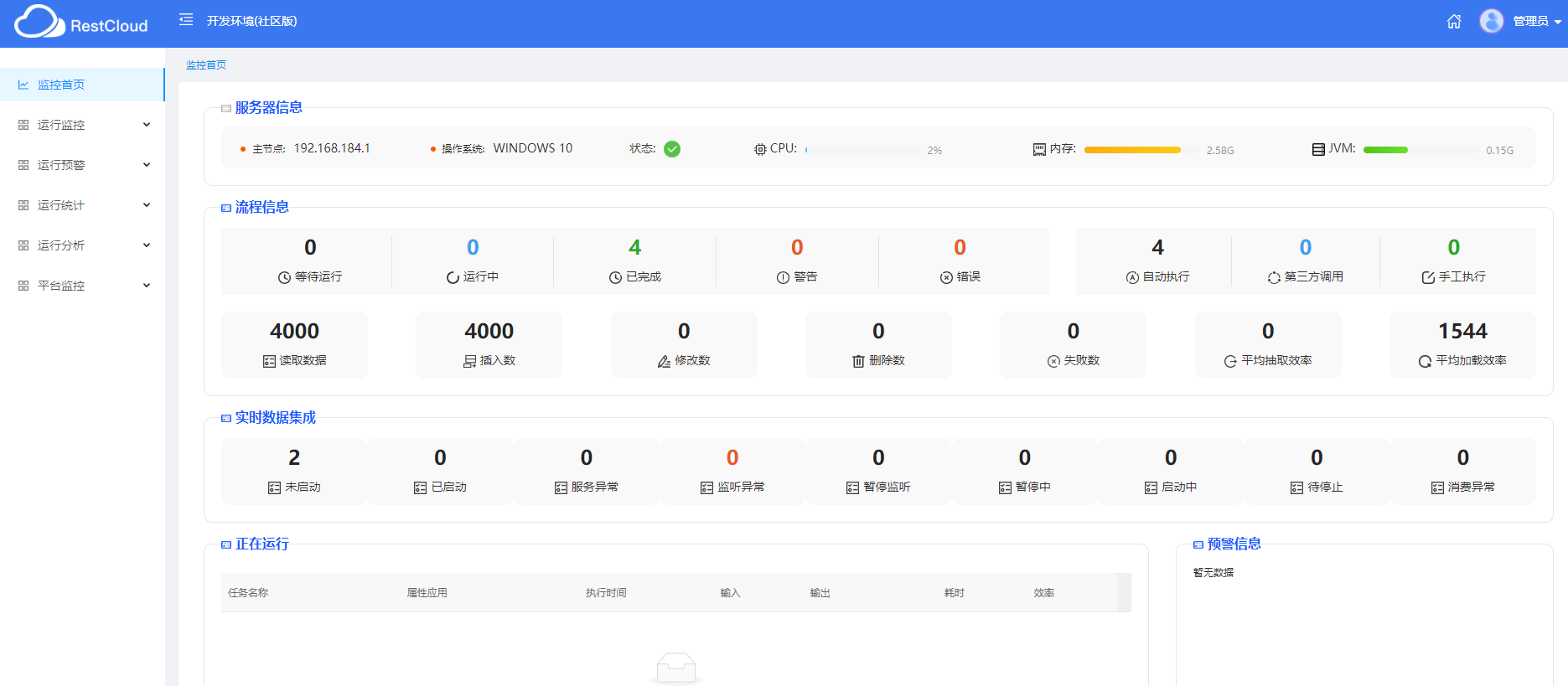Click the 平均抽取效率 refresh icon

[x=1230, y=361]
